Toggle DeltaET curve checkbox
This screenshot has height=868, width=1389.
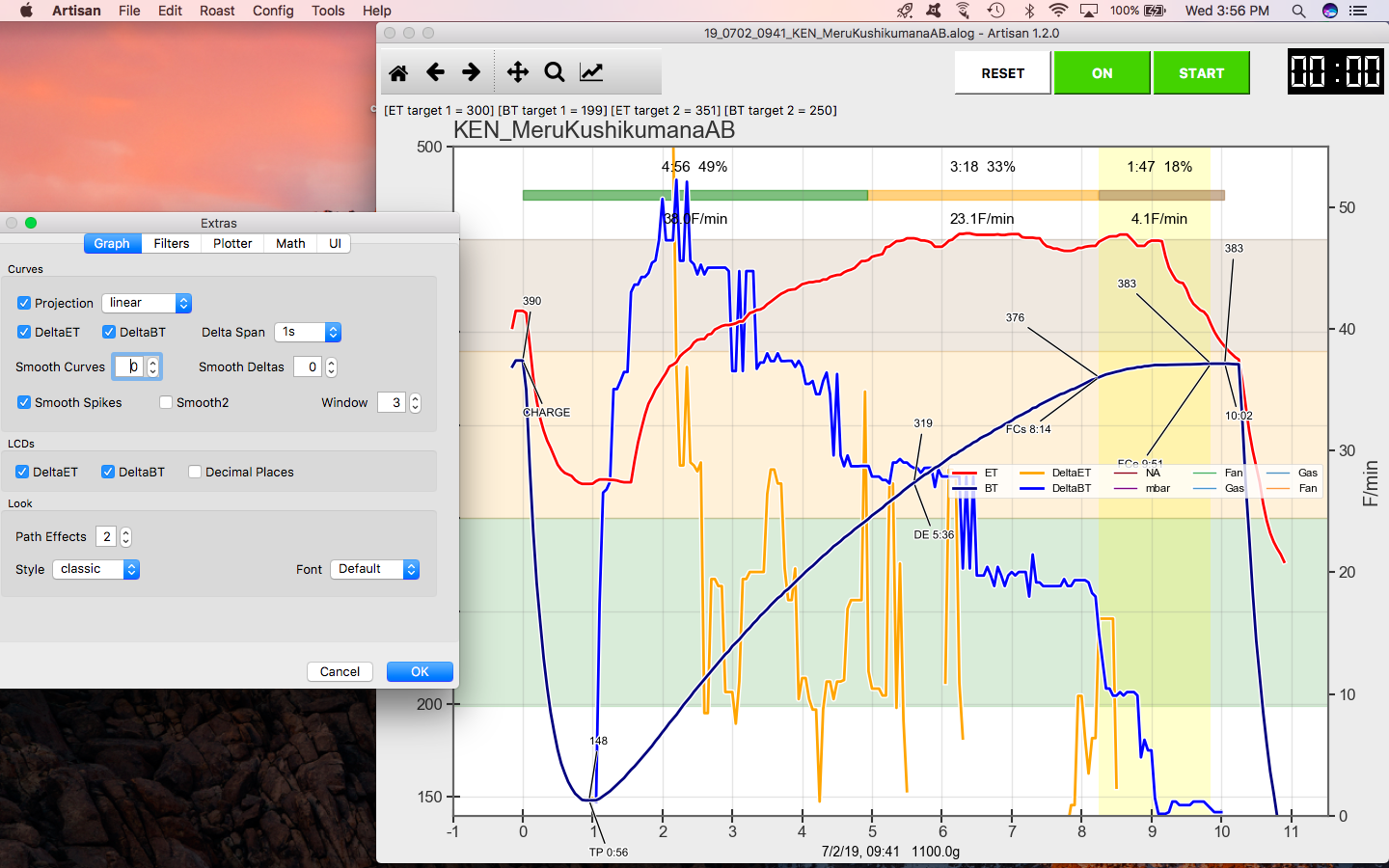click(x=24, y=332)
